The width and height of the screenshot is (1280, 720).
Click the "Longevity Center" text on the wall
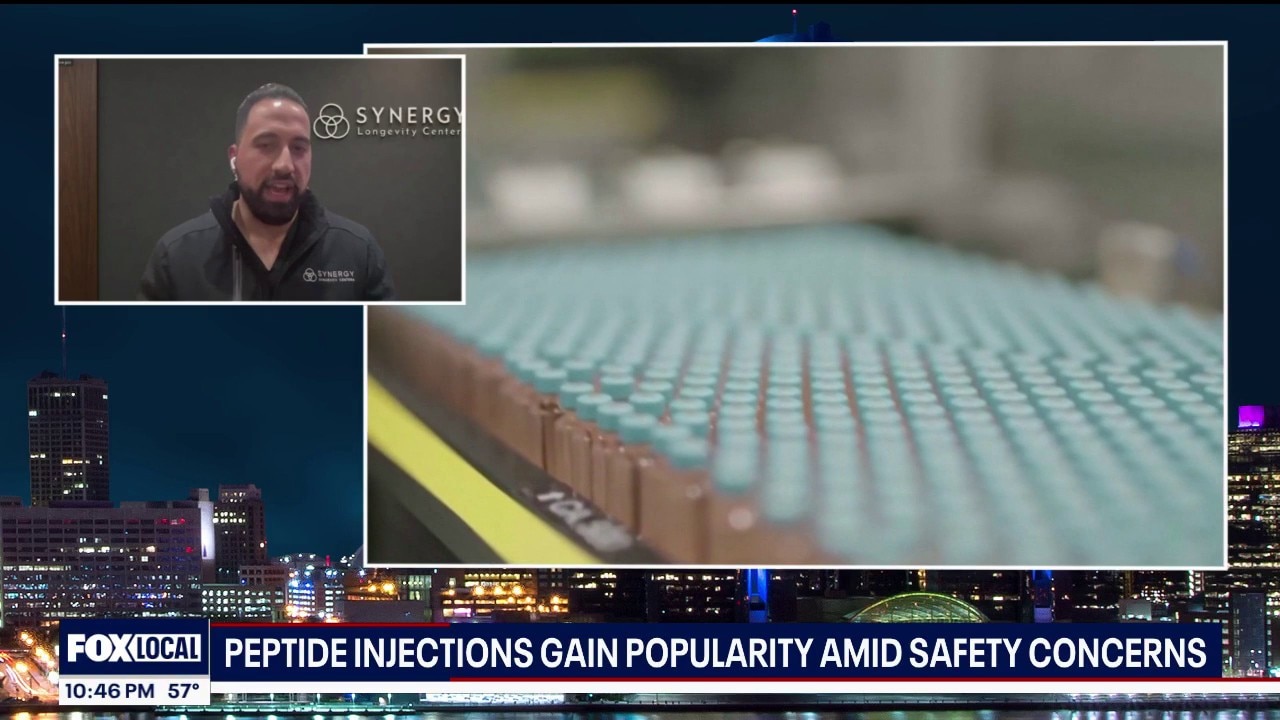[x=410, y=132]
